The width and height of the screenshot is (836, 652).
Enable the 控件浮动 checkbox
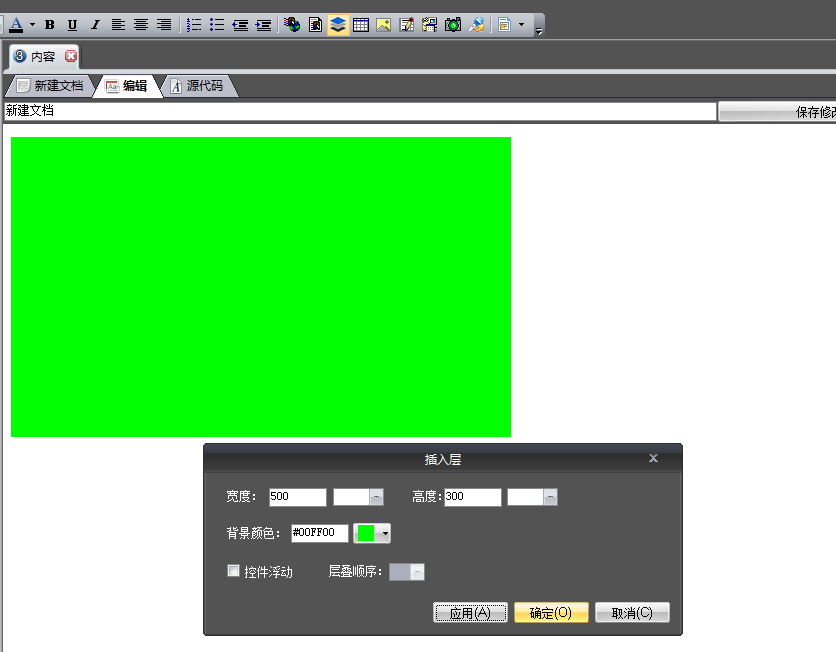pyautogui.click(x=234, y=571)
